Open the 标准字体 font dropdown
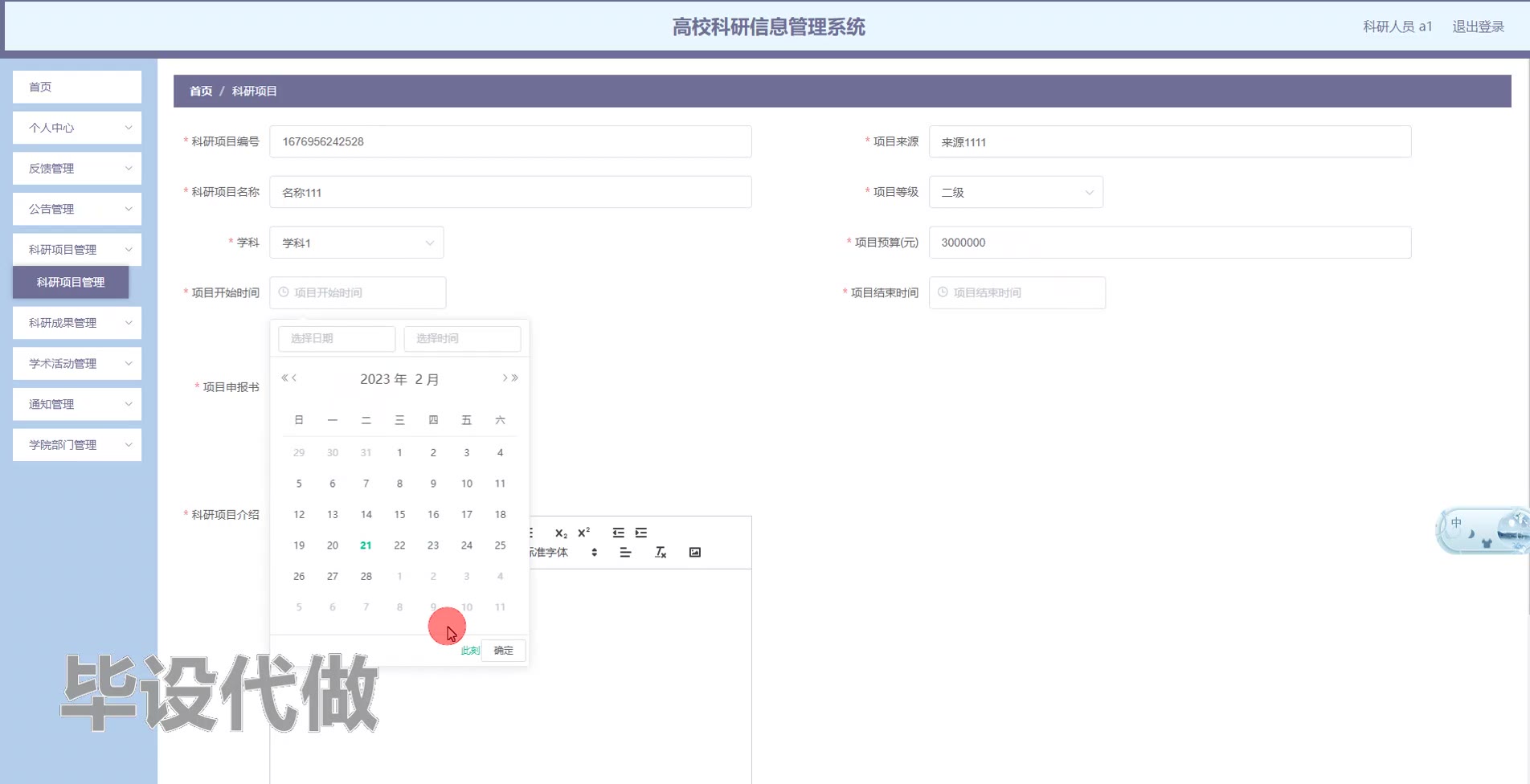 [x=562, y=553]
